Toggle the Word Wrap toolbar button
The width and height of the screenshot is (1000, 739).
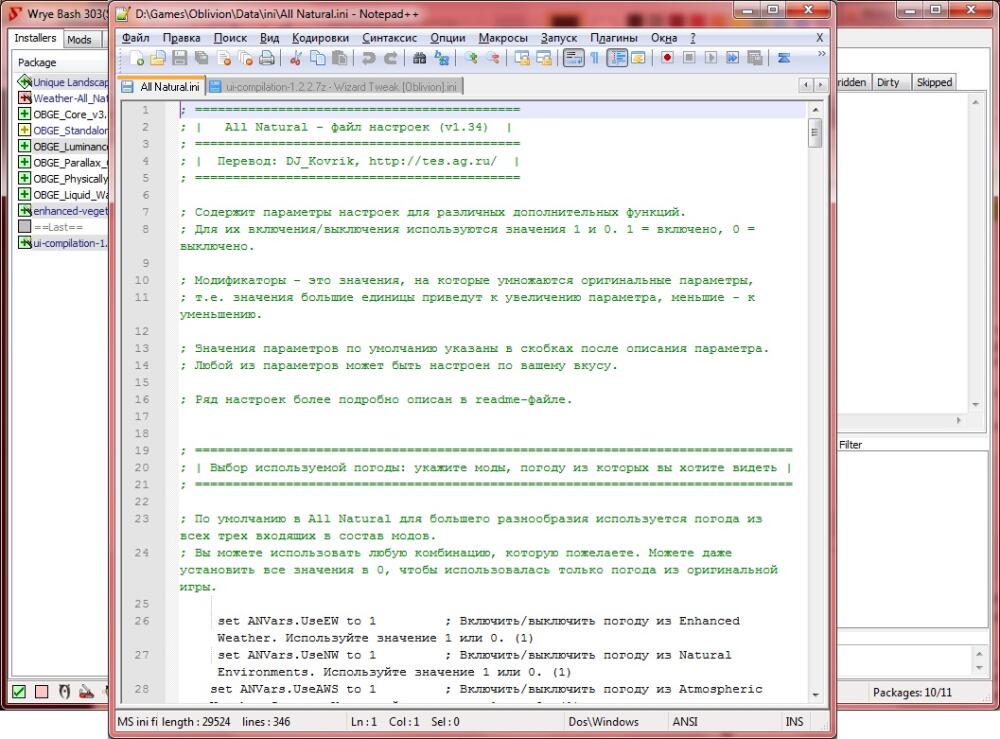point(573,59)
